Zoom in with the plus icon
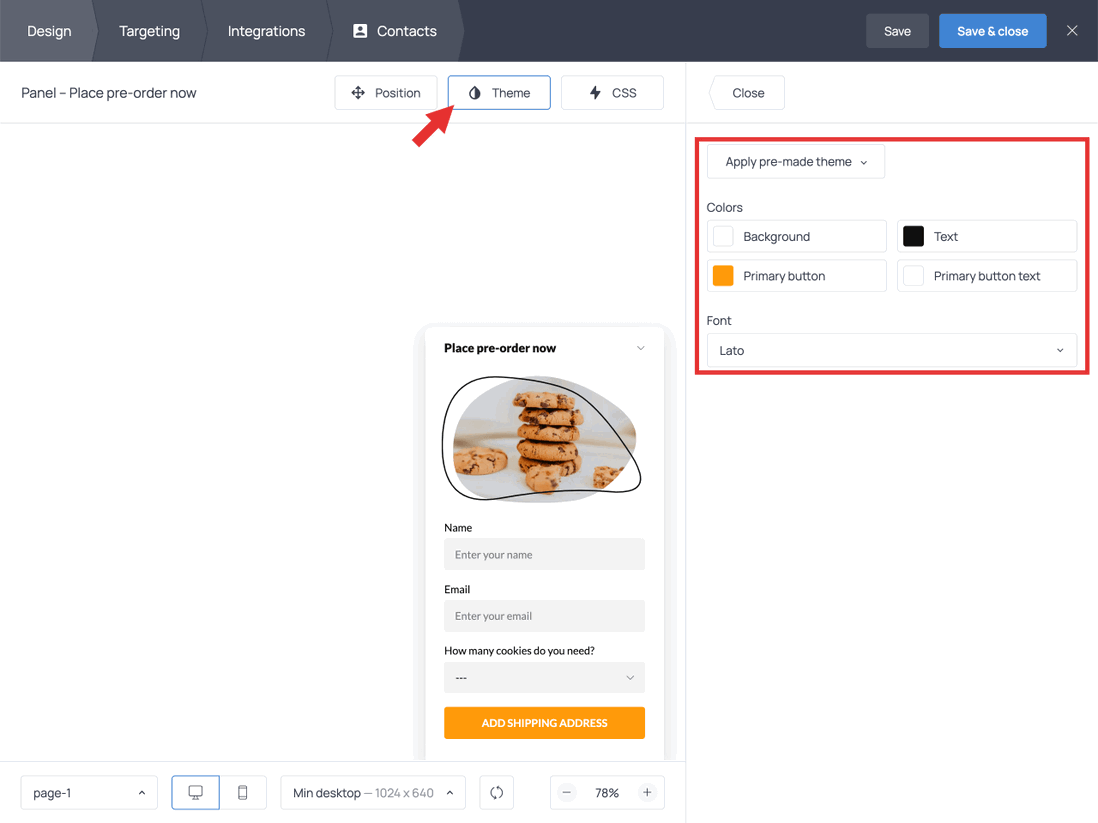1098x823 pixels. [648, 792]
